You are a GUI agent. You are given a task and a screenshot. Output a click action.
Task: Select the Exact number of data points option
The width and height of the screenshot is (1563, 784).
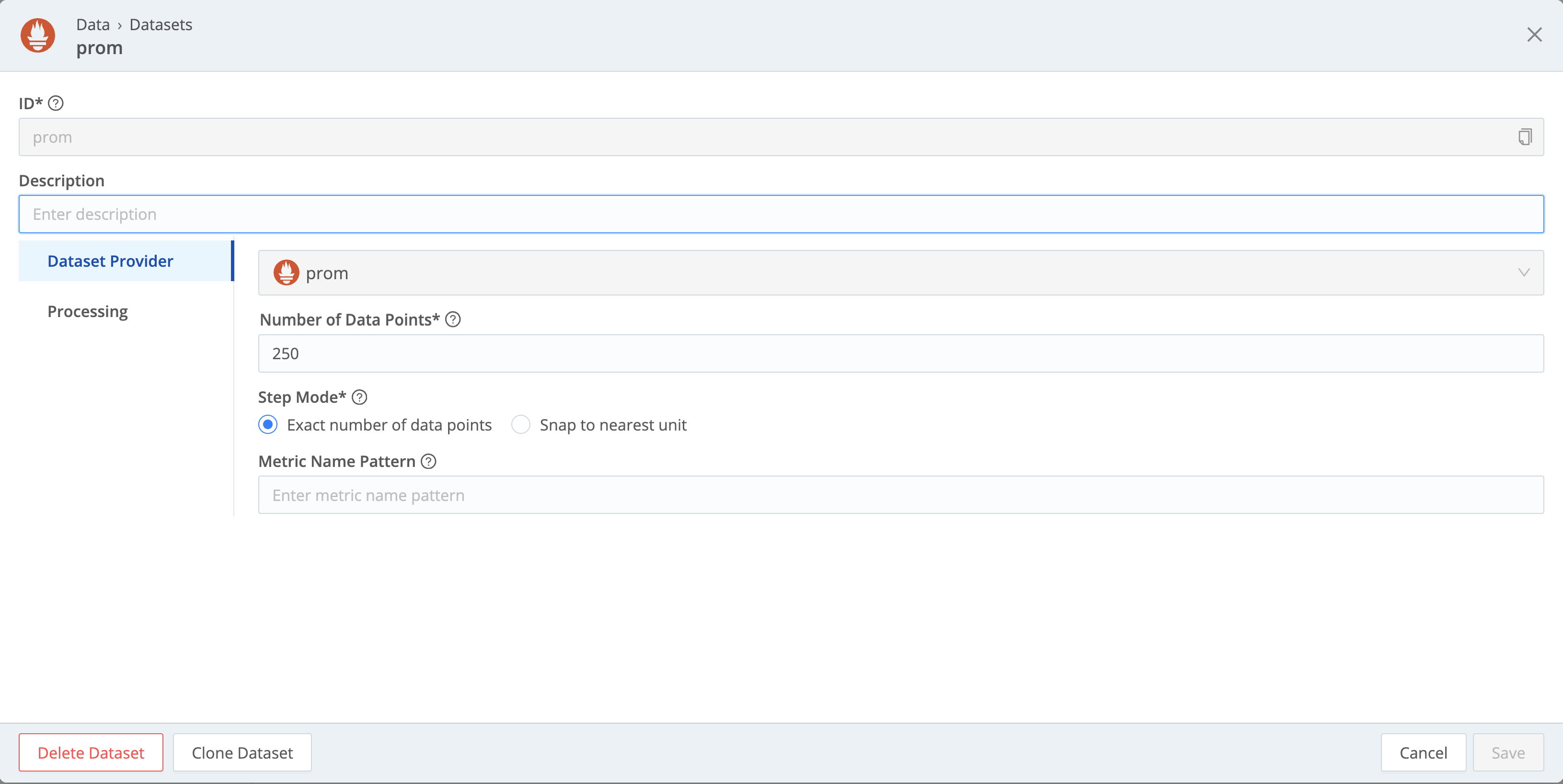(x=267, y=424)
